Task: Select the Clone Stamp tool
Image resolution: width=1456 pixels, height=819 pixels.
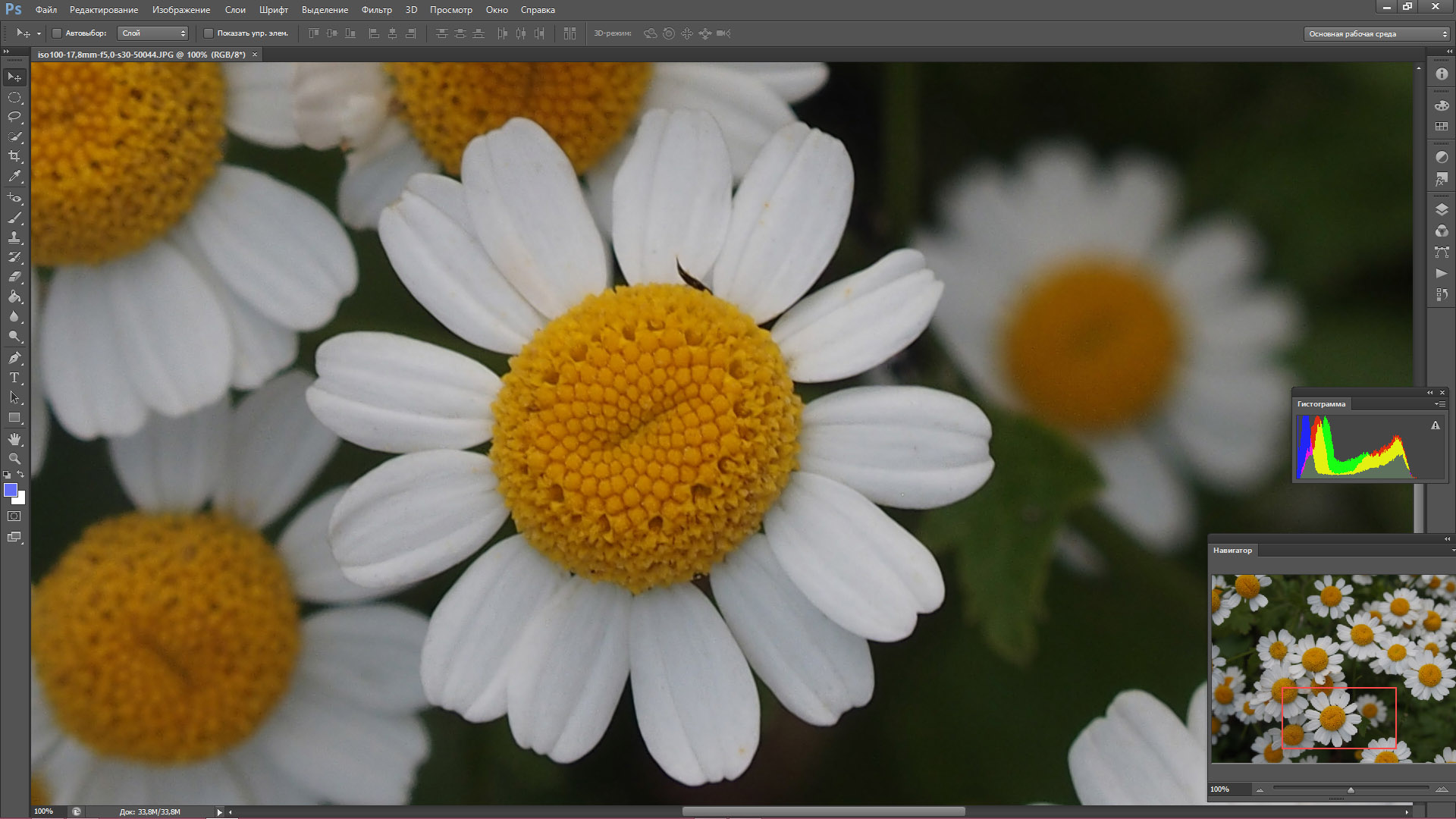Action: 14,237
